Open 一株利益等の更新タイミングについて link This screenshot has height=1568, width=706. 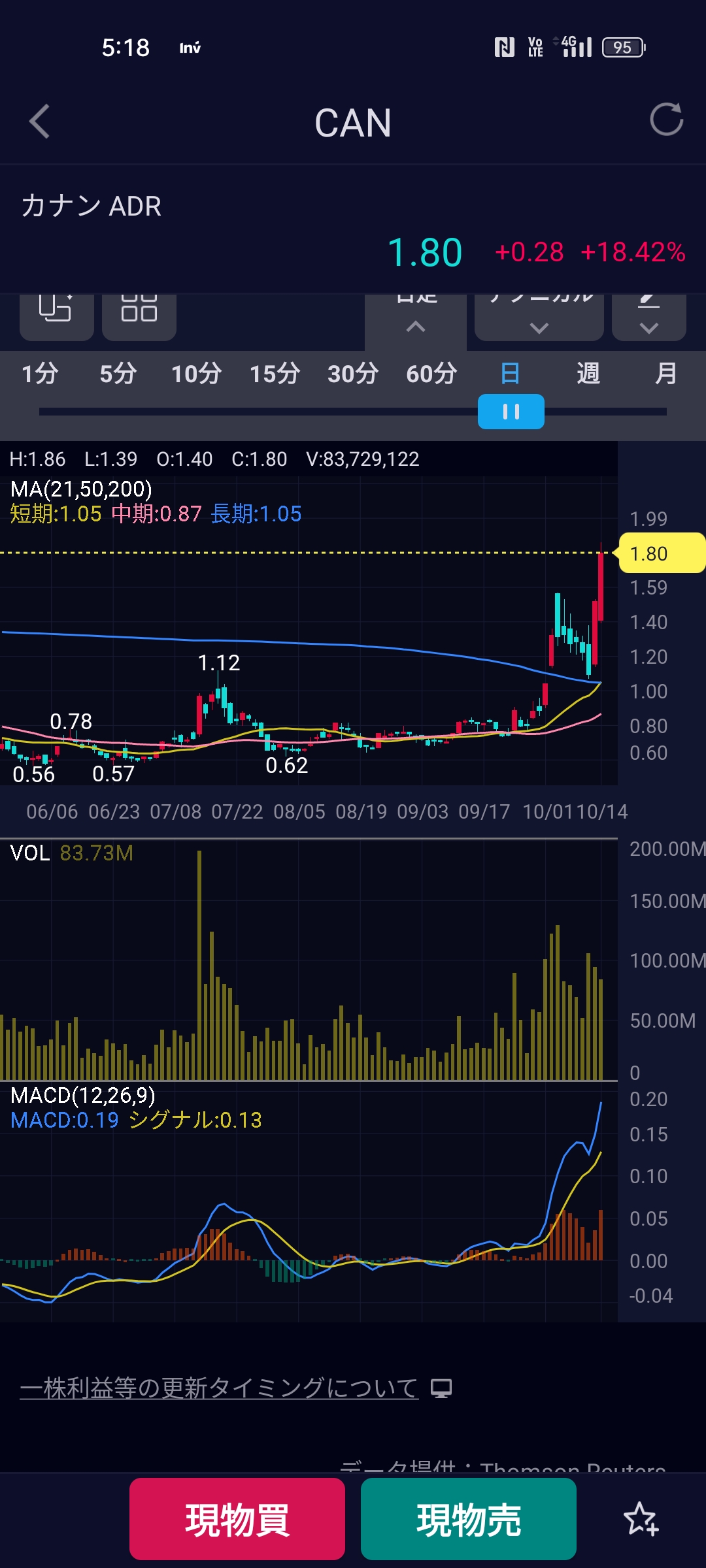[219, 1388]
